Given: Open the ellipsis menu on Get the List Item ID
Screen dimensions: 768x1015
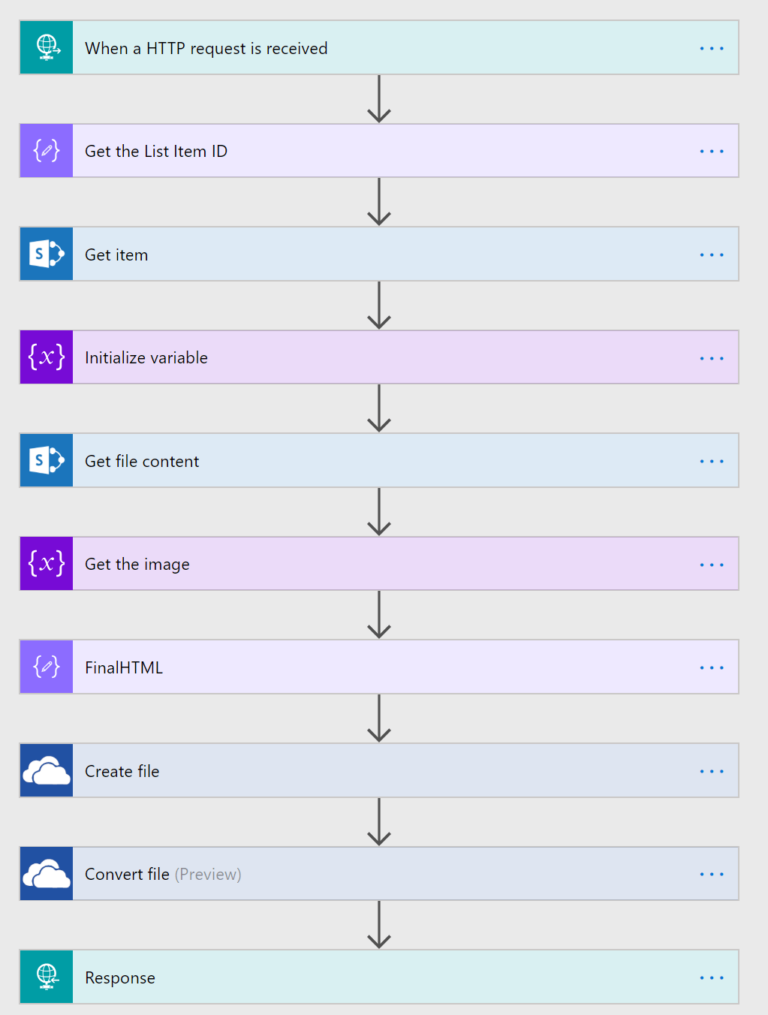Looking at the screenshot, I should (711, 150).
